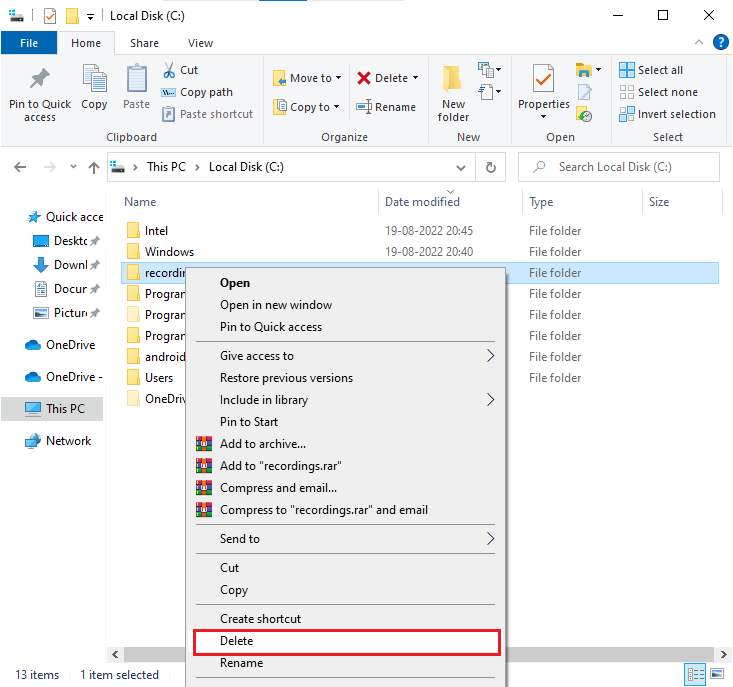This screenshot has width=733, height=687.
Task: Switch to Large icons view in status bar
Action: [717, 674]
